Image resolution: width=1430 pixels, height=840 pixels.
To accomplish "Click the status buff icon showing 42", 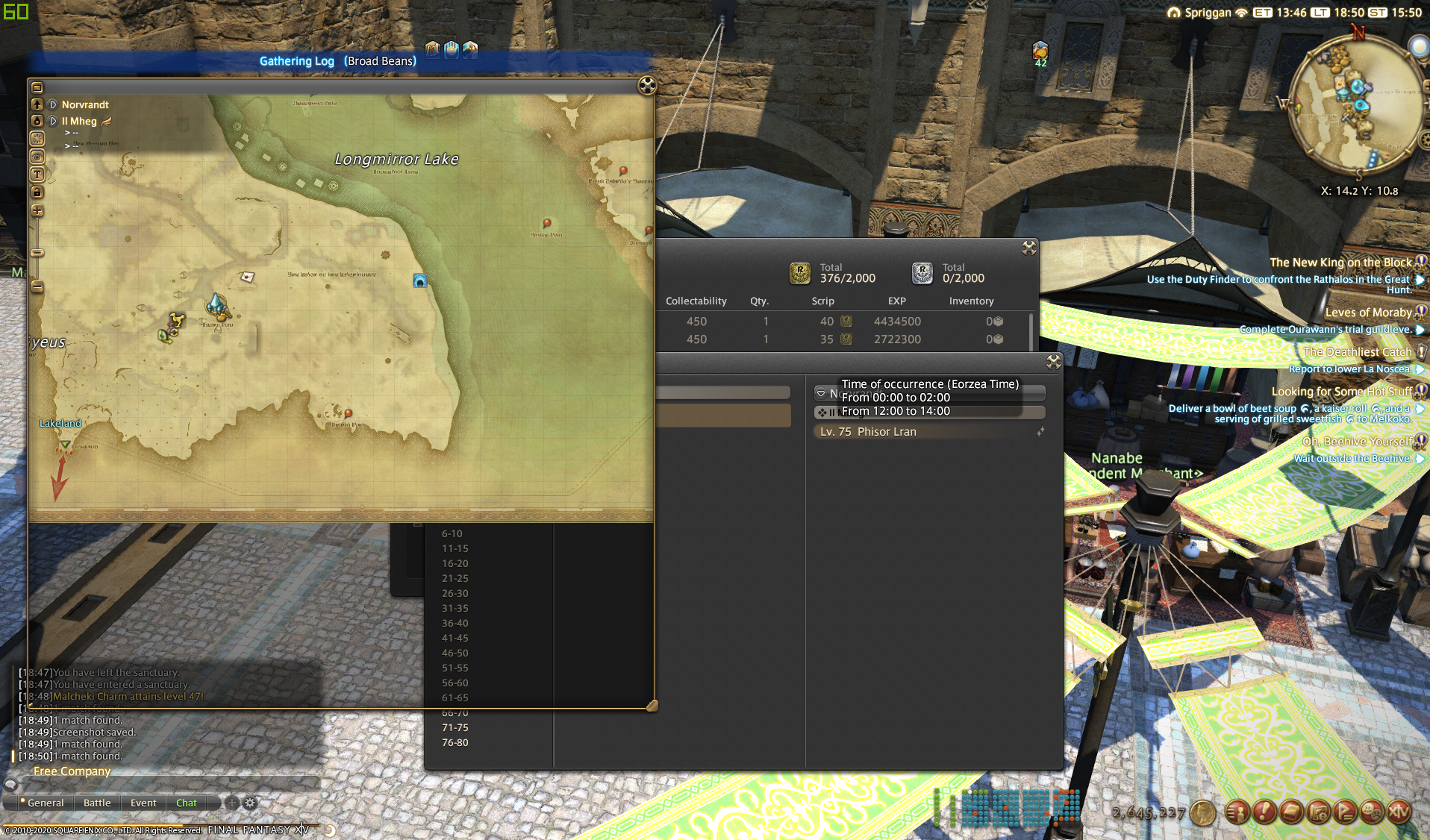I will point(1040,52).
